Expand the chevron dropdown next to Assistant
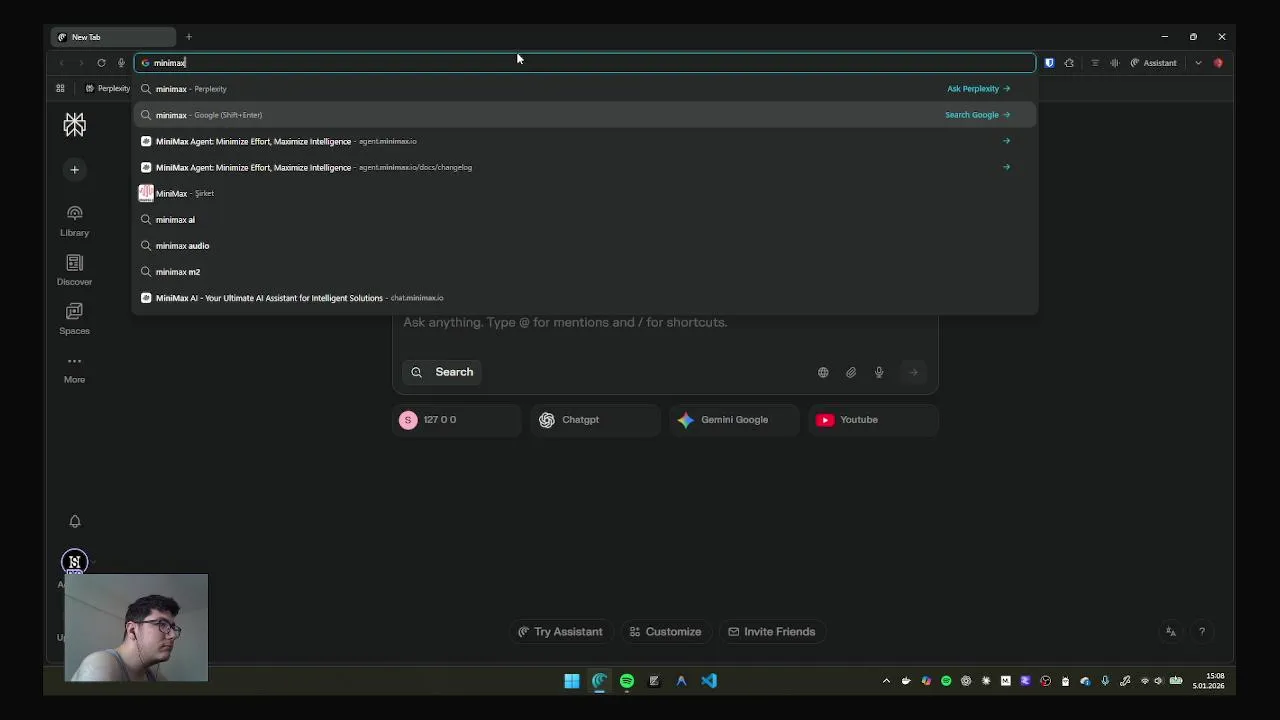 [1198, 63]
